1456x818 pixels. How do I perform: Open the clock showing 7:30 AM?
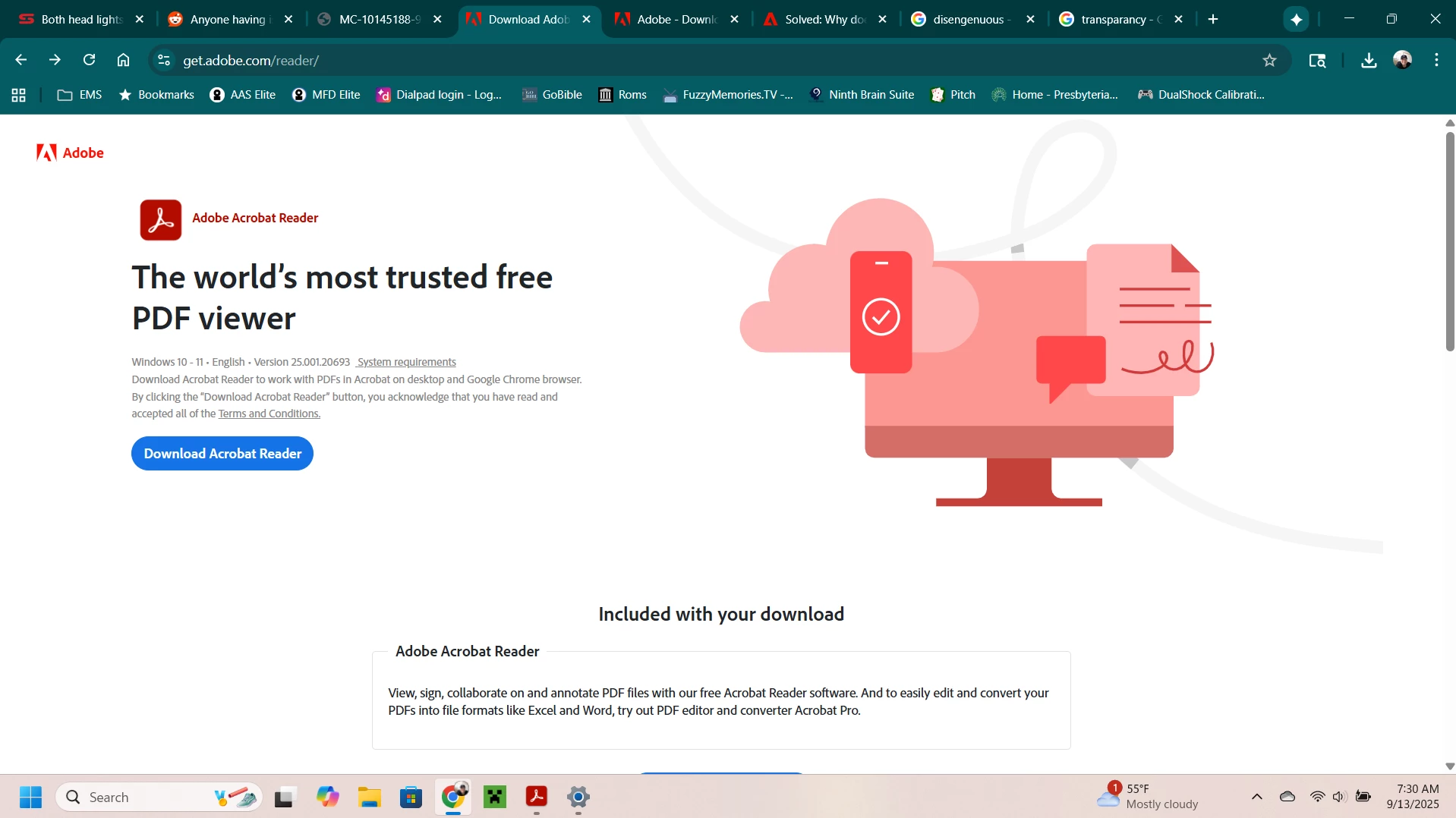tap(1413, 797)
